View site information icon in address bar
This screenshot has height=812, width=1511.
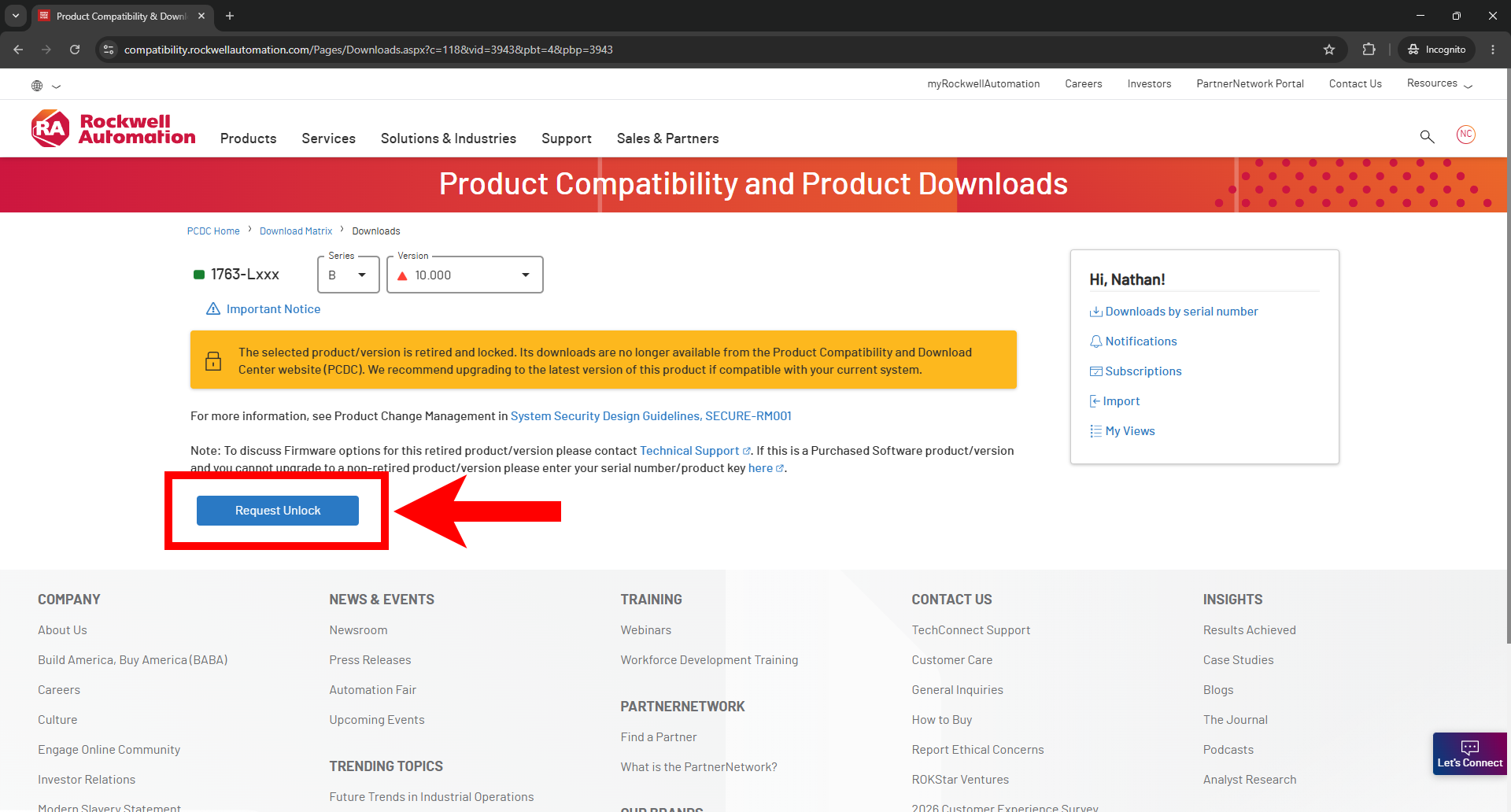pyautogui.click(x=109, y=50)
